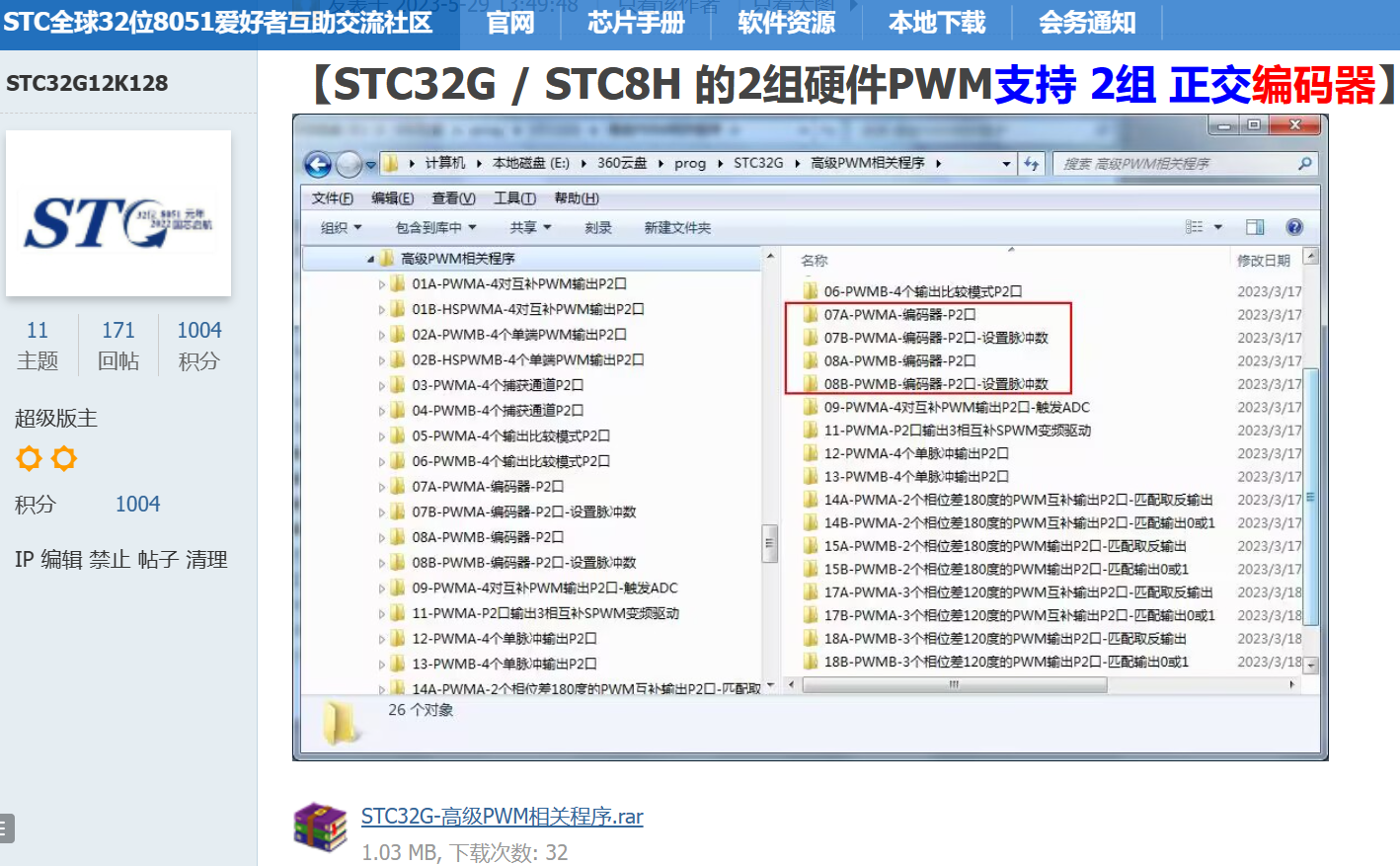Image resolution: width=1400 pixels, height=866 pixels.
Task: Expand the 01B-HSPWMA-4对互补PWM输出P2口 tree node
Action: click(x=382, y=309)
